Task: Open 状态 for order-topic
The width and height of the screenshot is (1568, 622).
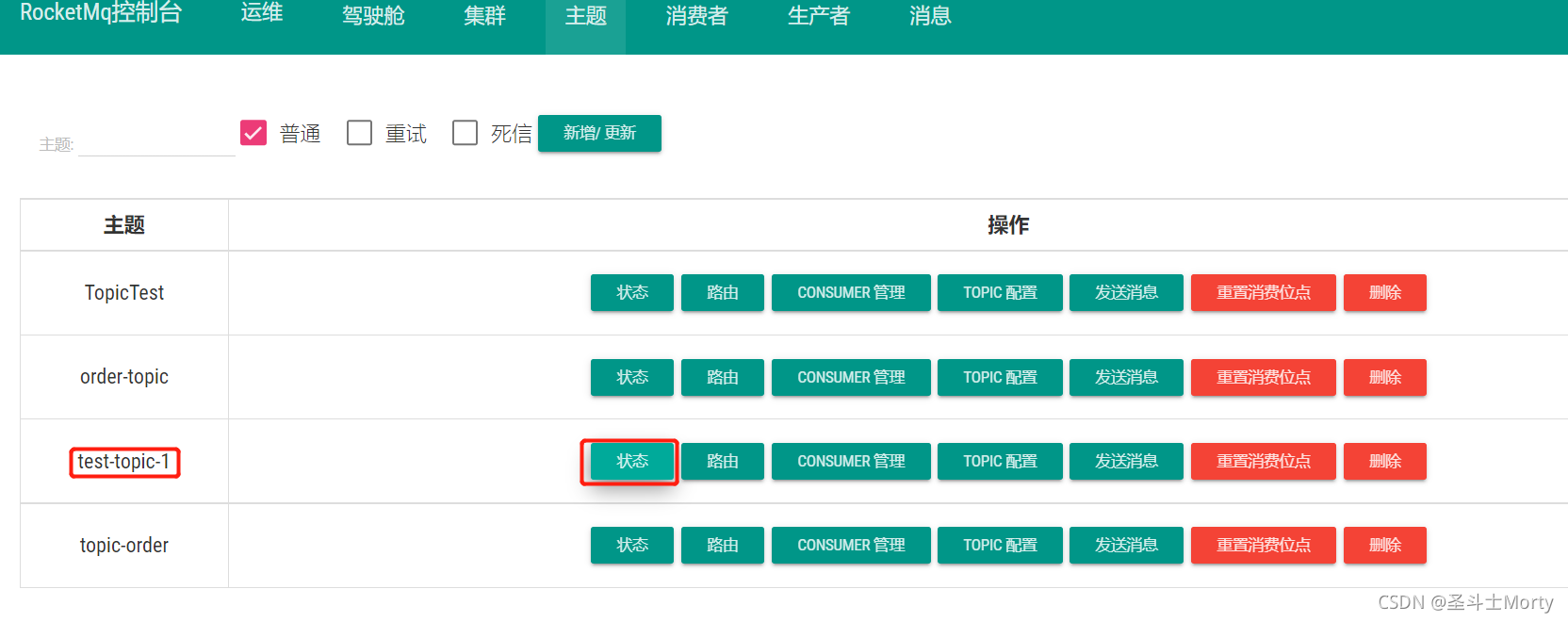Action: point(632,377)
